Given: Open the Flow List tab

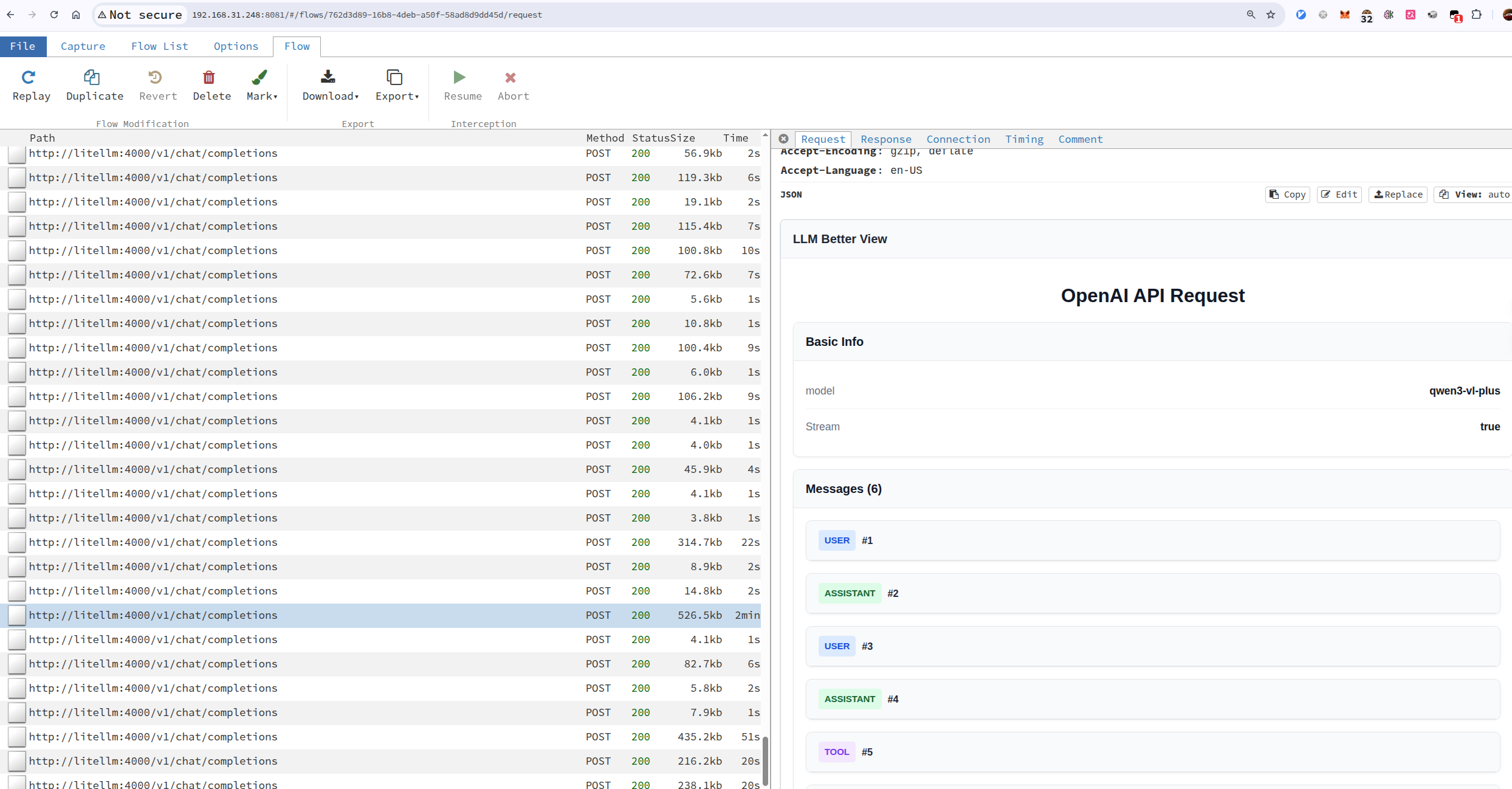Looking at the screenshot, I should pos(159,46).
